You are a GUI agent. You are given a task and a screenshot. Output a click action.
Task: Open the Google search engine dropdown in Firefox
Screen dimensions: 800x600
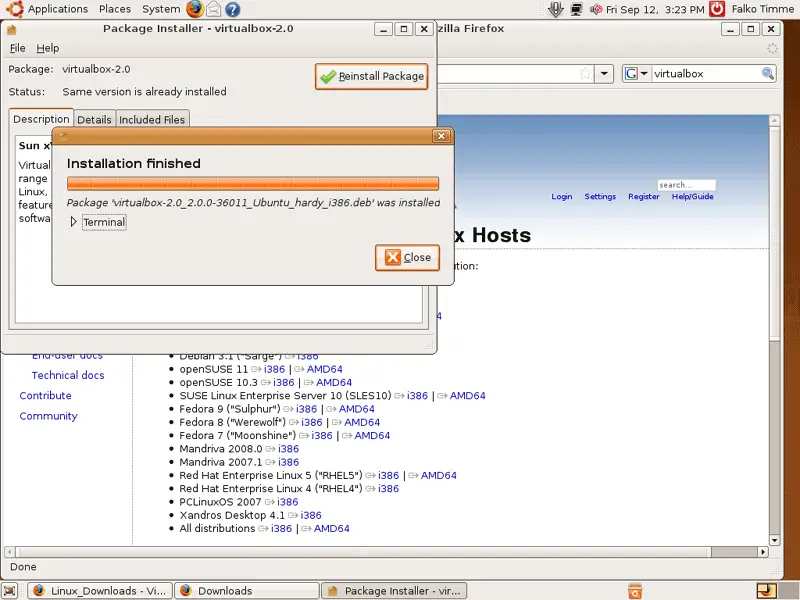point(636,74)
